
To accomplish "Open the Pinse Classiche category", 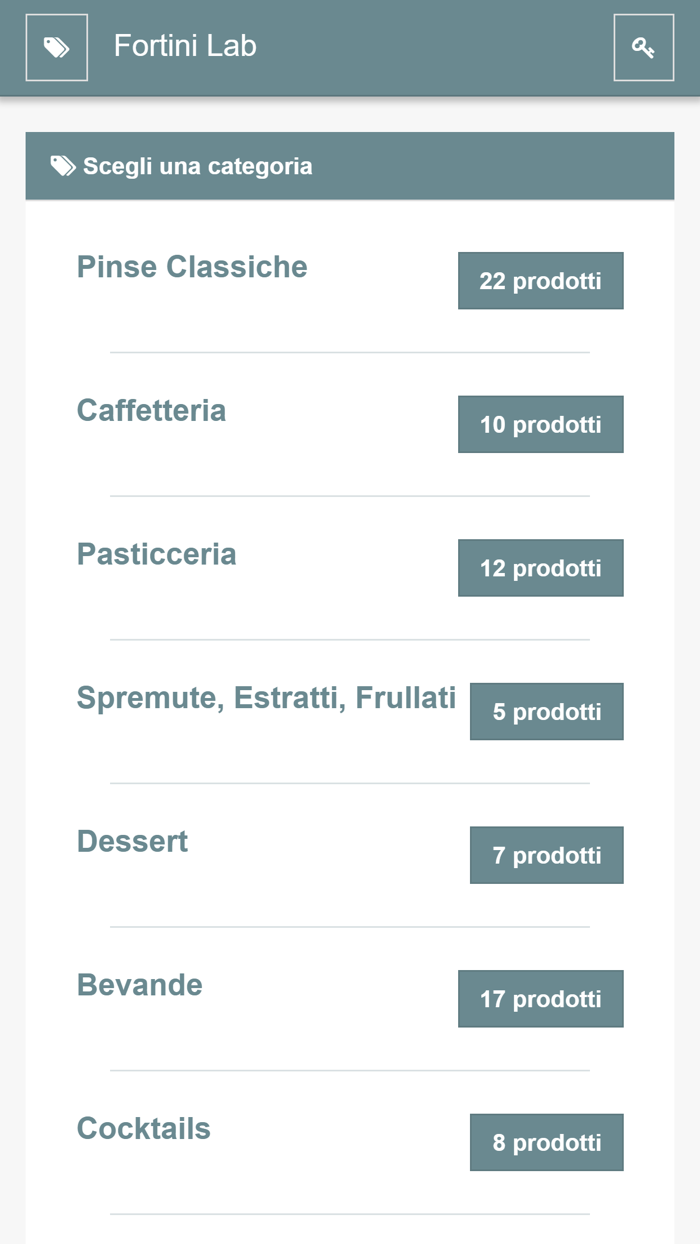I will pyautogui.click(x=192, y=267).
